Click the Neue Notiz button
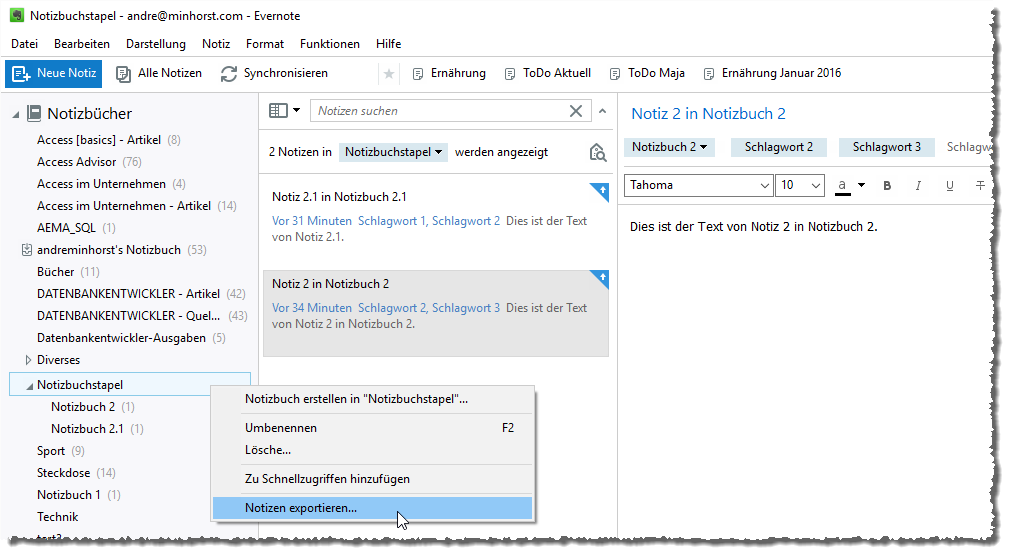Screen dimensions: 1011x558 (x=54, y=74)
